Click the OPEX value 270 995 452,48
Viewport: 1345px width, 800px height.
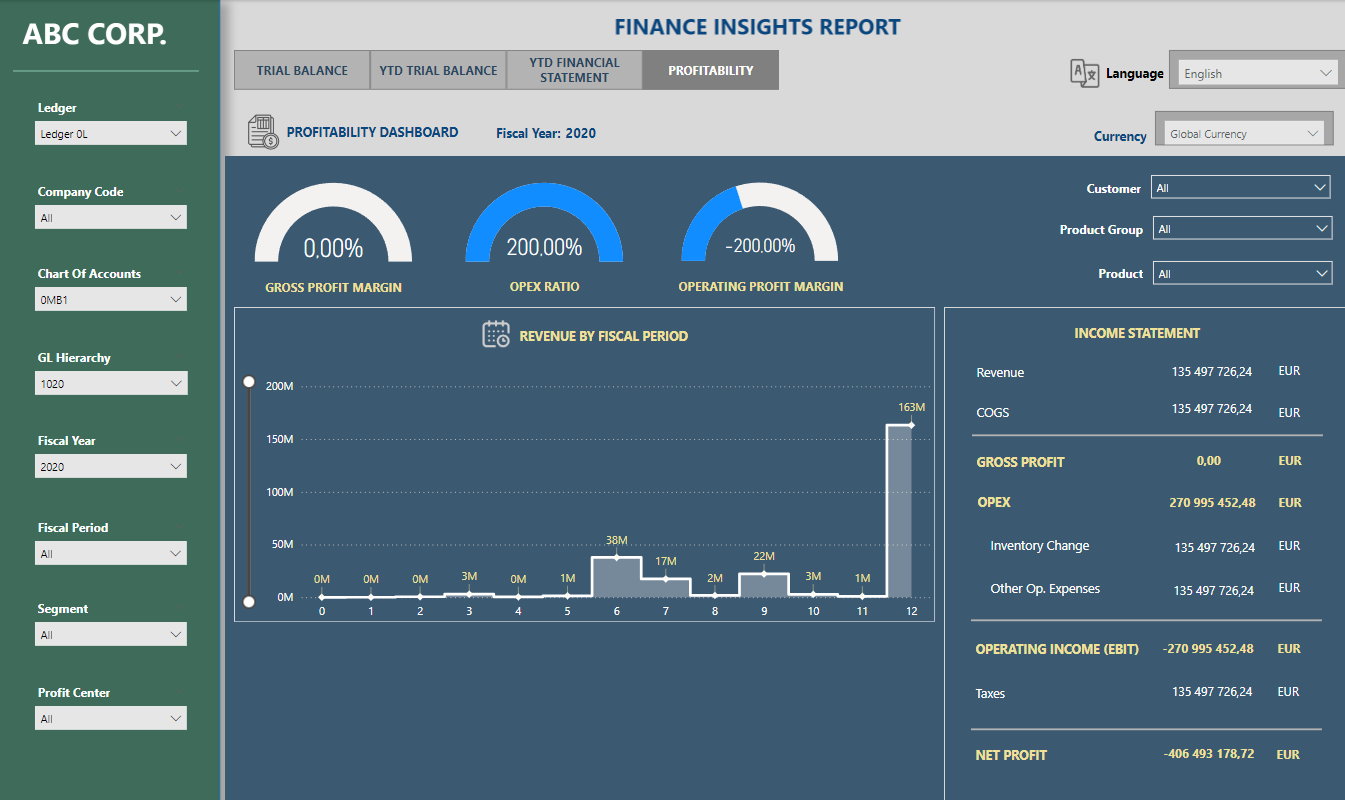pos(1212,502)
